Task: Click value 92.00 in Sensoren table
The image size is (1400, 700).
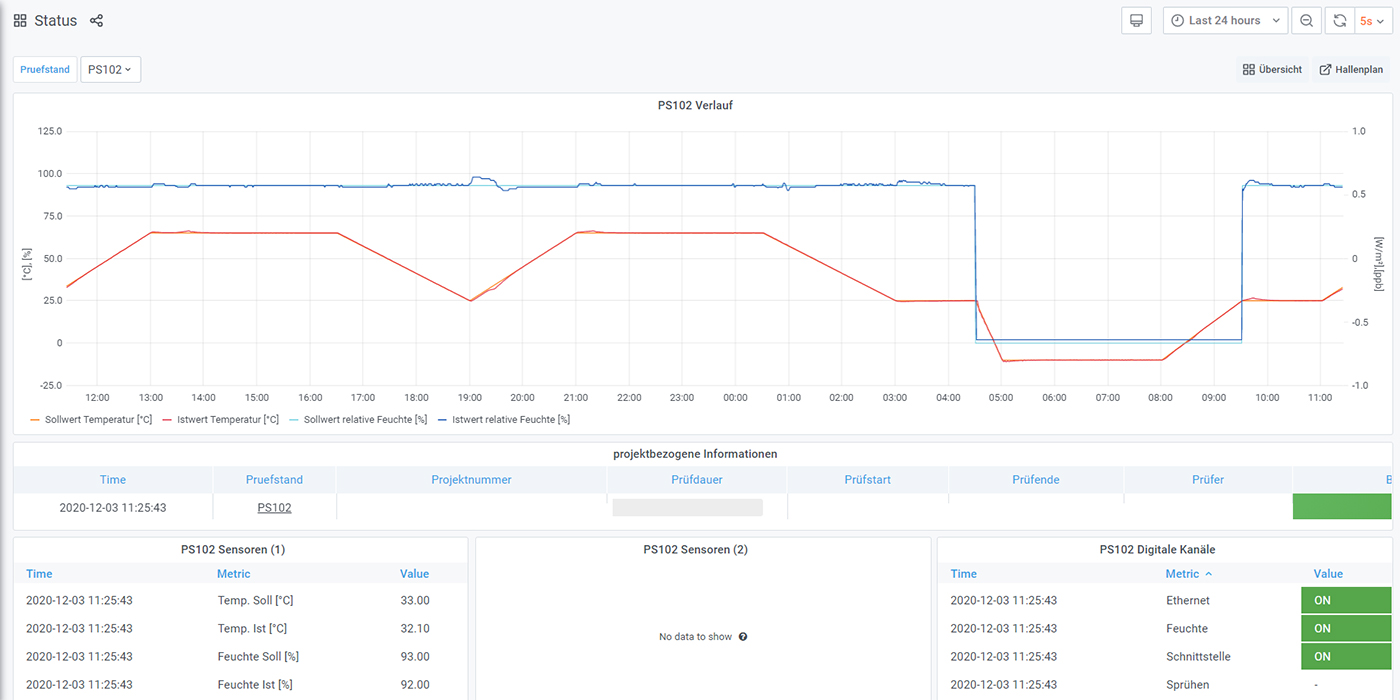Action: coord(415,685)
